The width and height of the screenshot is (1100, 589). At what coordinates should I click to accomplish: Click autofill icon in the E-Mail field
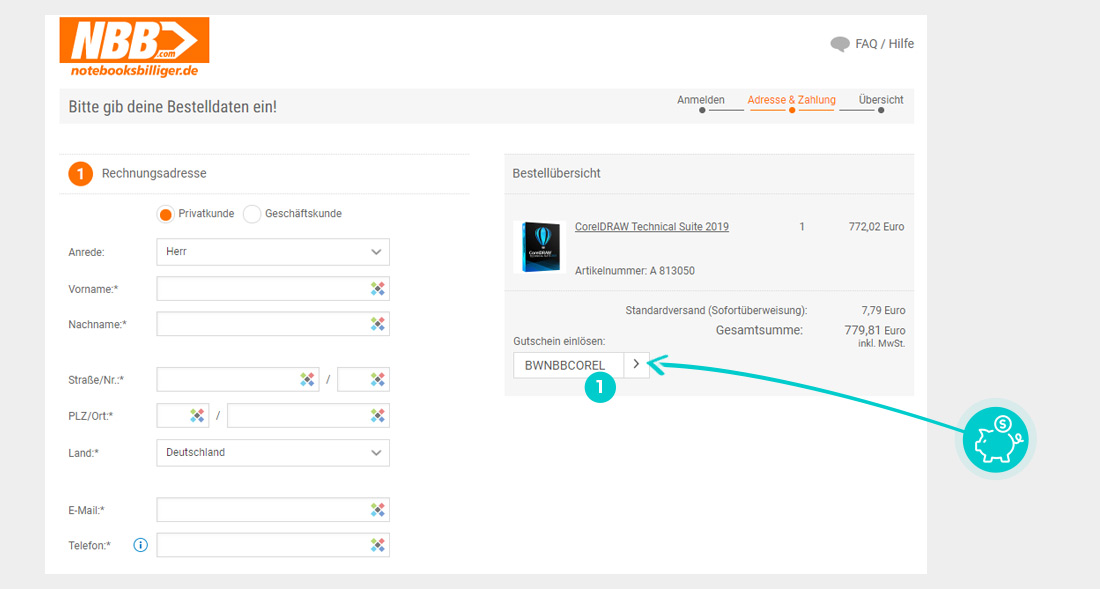click(x=377, y=510)
